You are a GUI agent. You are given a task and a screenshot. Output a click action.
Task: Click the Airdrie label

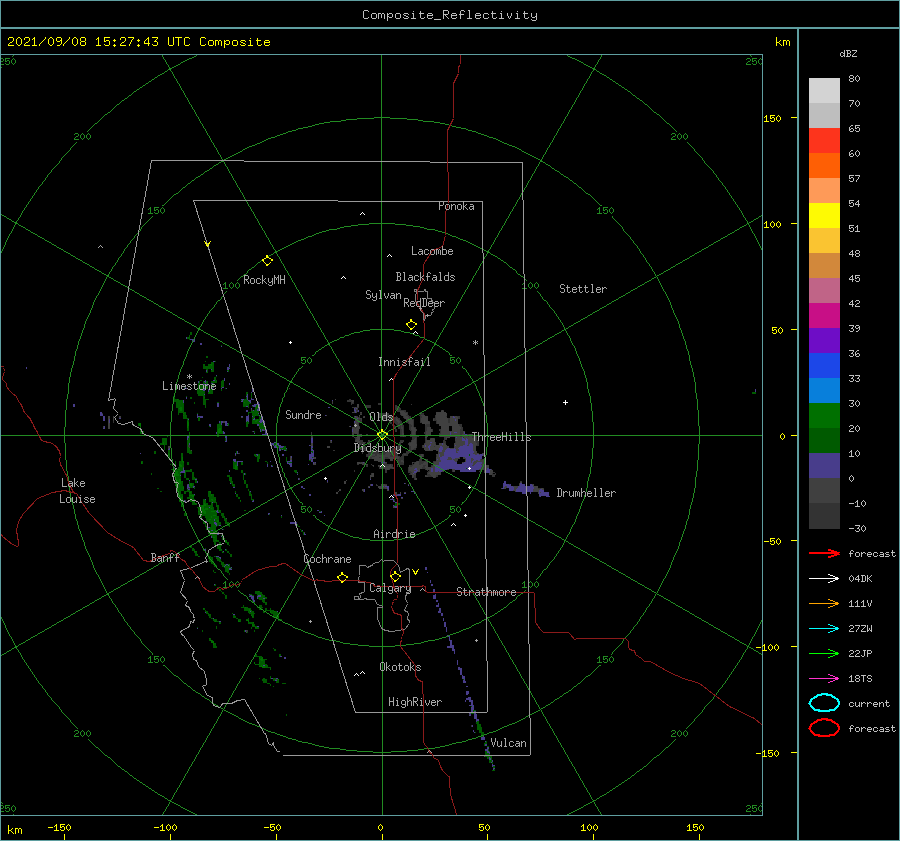point(394,534)
